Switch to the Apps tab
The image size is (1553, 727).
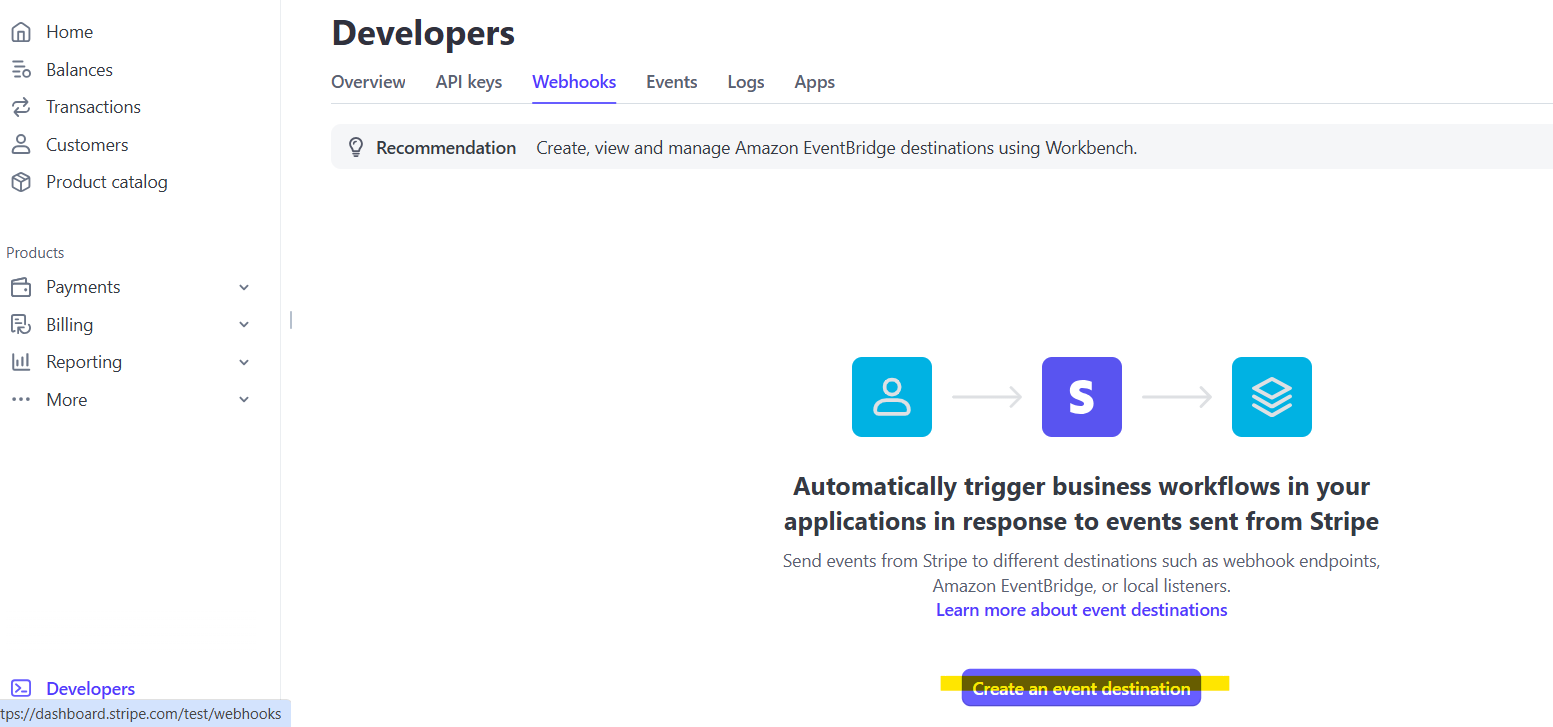pos(815,82)
